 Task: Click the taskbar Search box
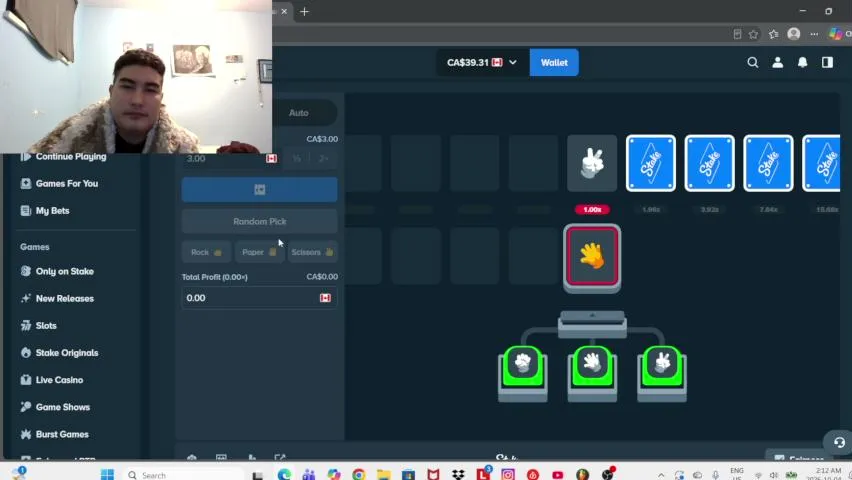click(184, 475)
